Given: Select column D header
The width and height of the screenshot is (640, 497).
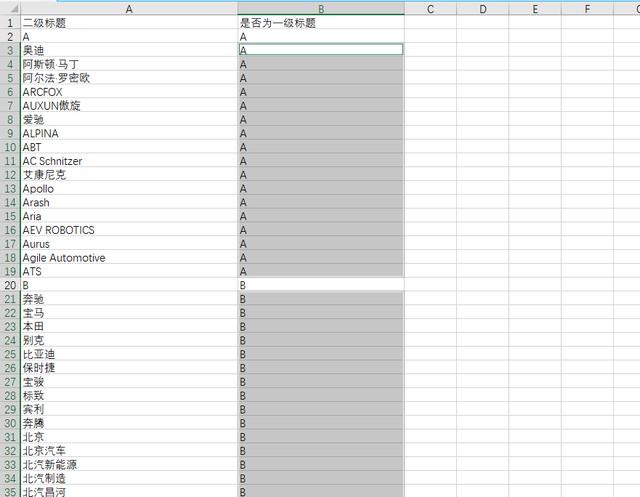Looking at the screenshot, I should click(x=482, y=9).
